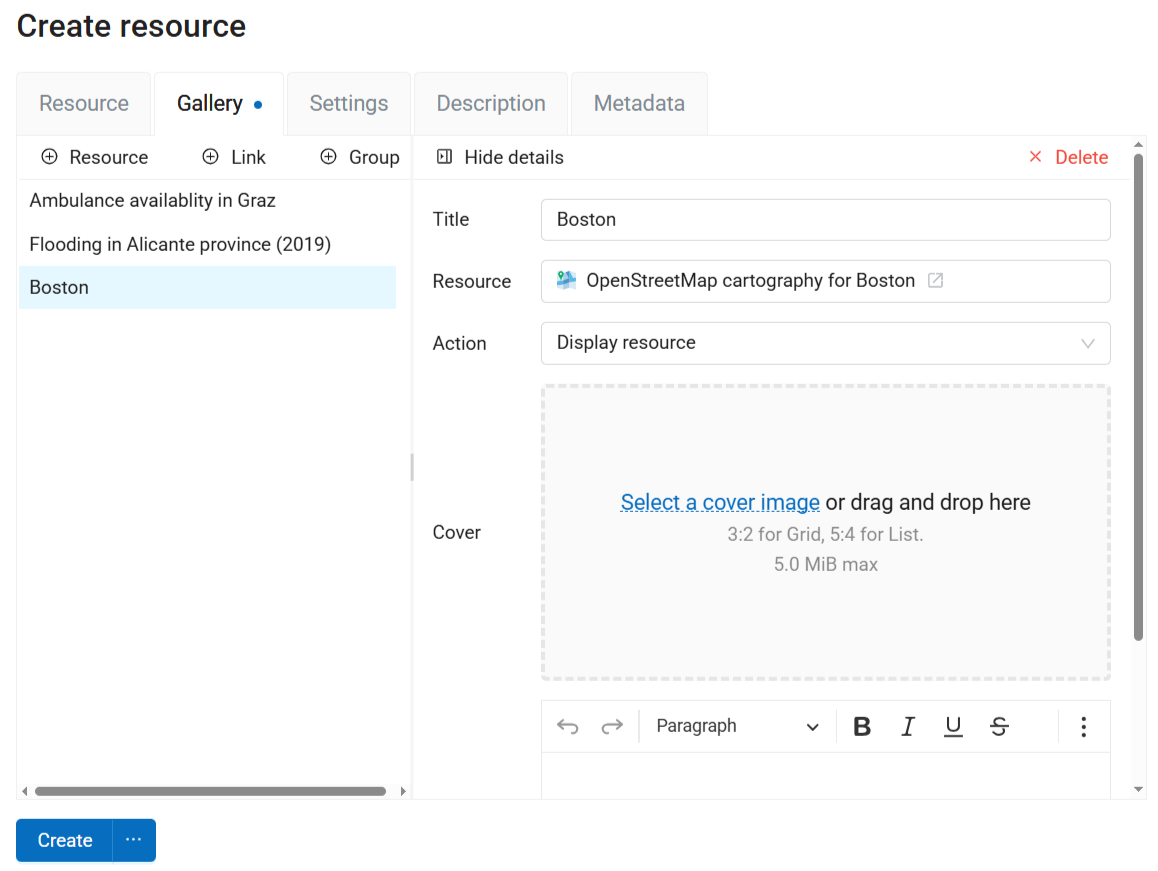Expand the Action dropdown
1158x871 pixels.
pos(825,343)
